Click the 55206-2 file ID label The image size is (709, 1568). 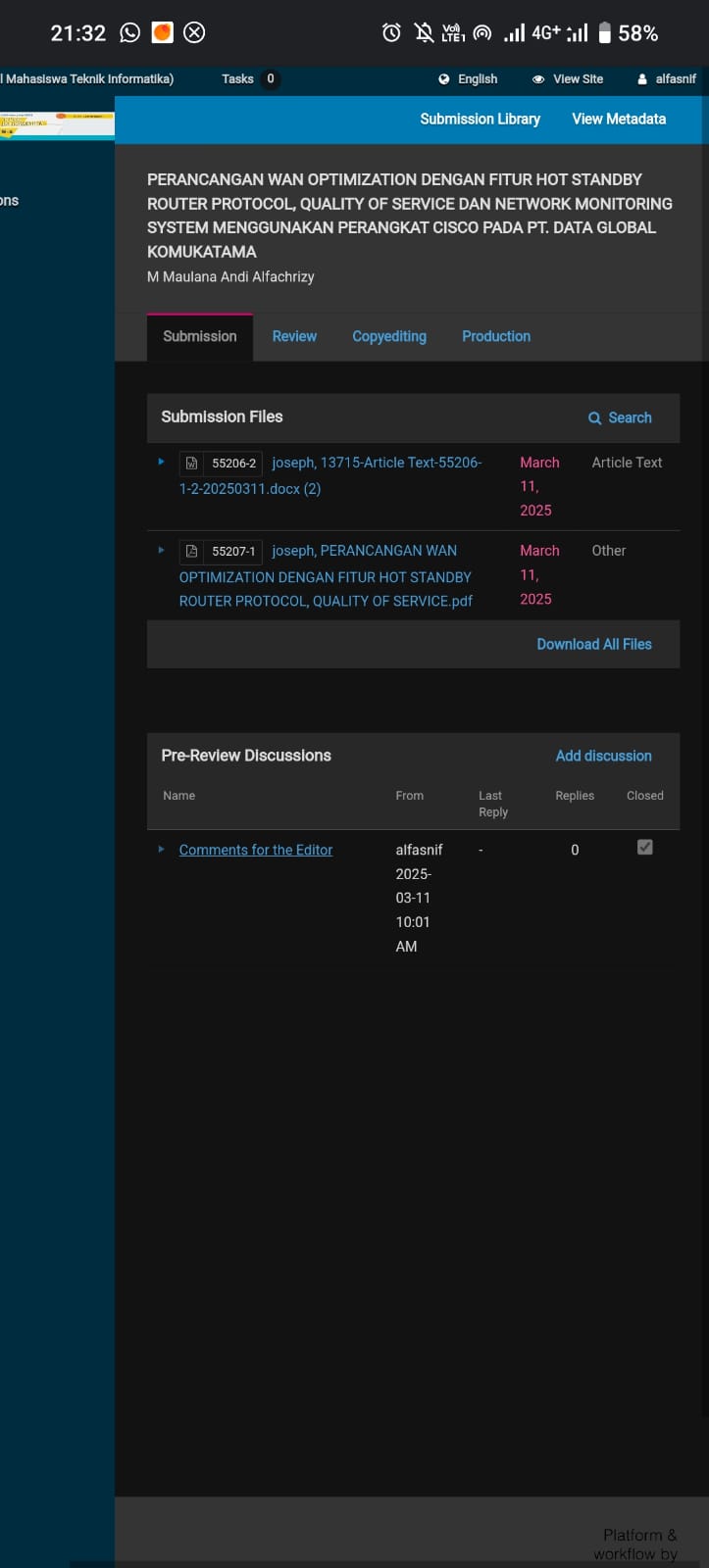tap(233, 464)
